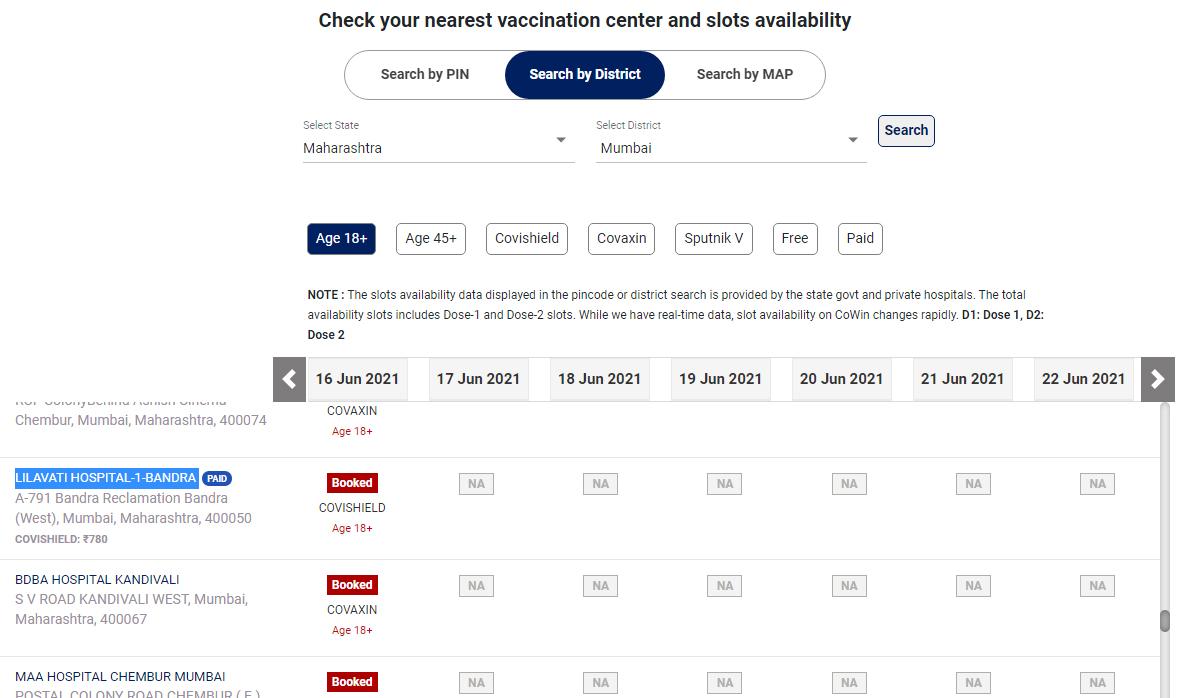This screenshot has height=698, width=1194.
Task: Click Booked badge for MAA Hospital Chembur
Action: pyautogui.click(x=352, y=682)
